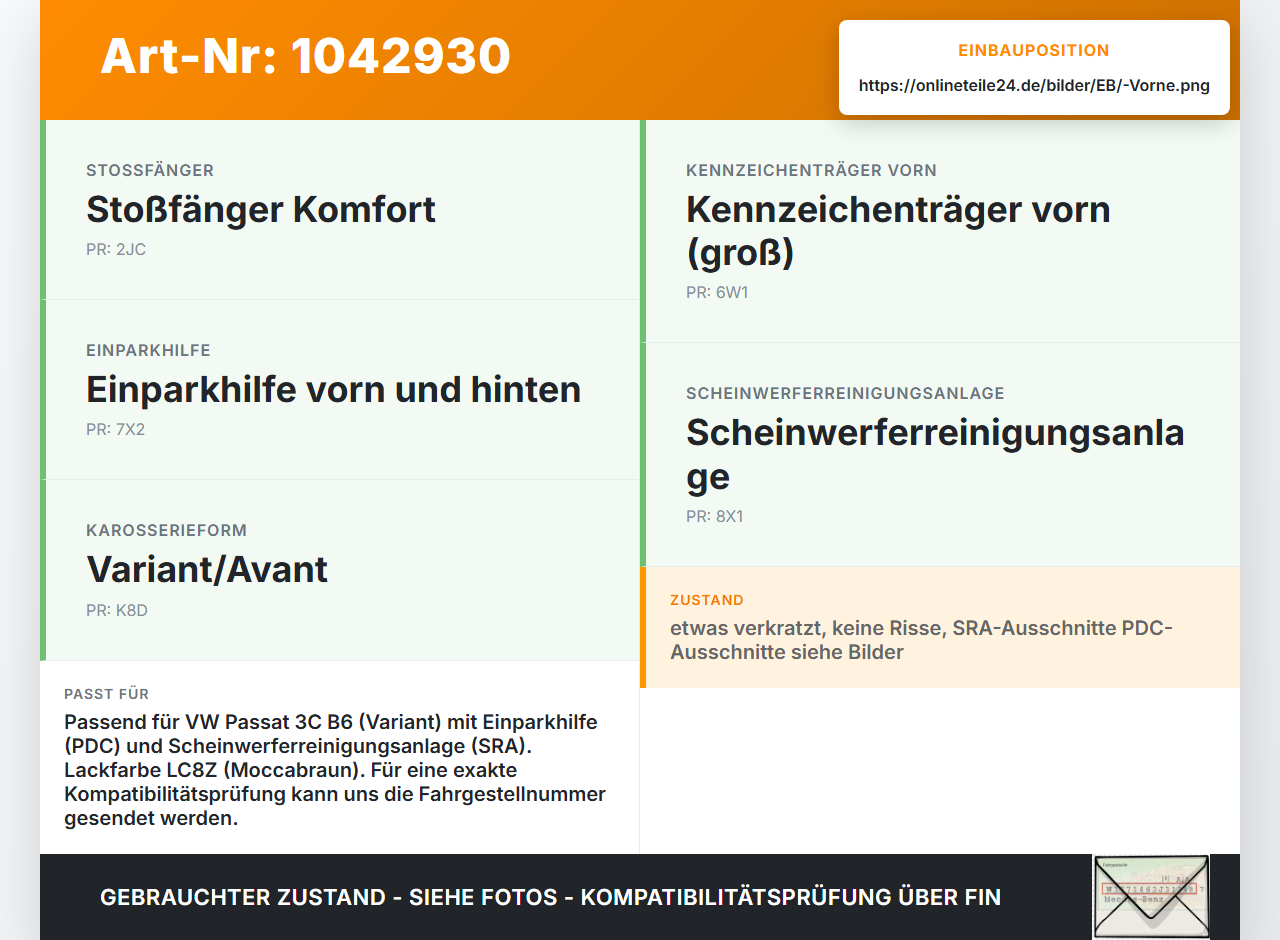Viewport: 1280px width, 940px height.
Task: Click the Variant/Avant body type value
Action: tap(207, 569)
